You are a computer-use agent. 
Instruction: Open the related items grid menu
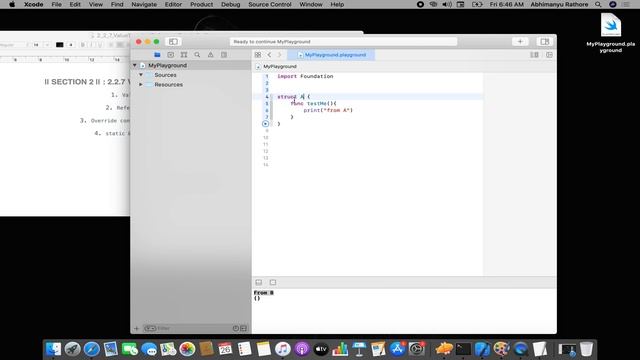tap(258, 55)
